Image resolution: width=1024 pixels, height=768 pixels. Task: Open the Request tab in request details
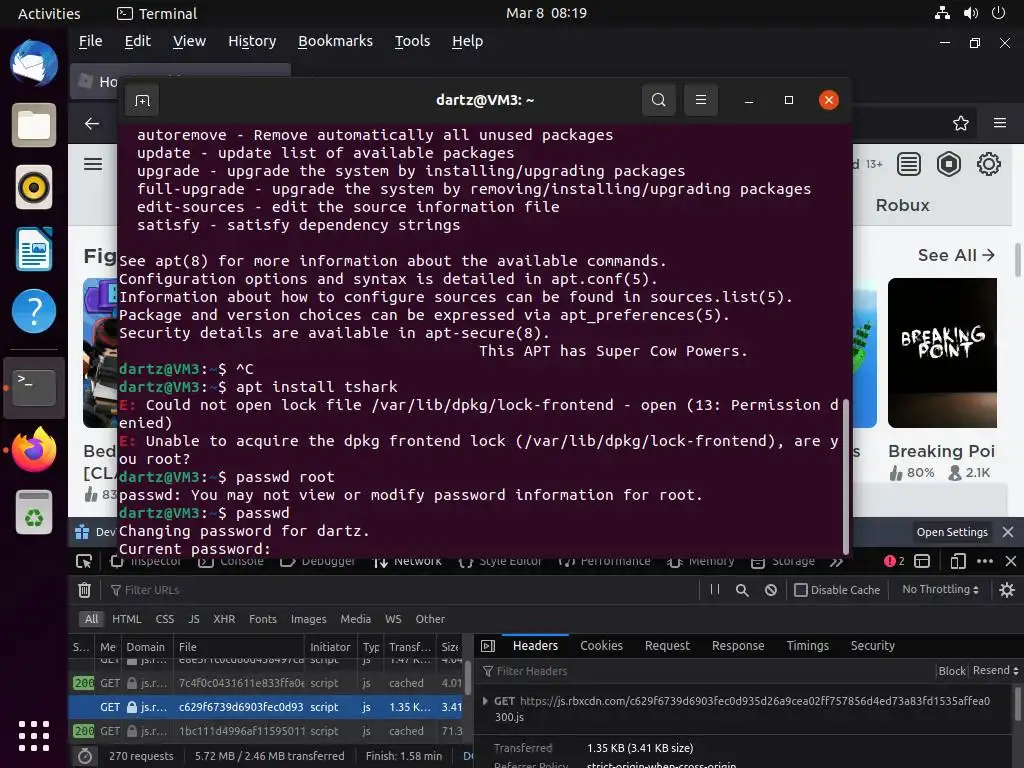667,646
